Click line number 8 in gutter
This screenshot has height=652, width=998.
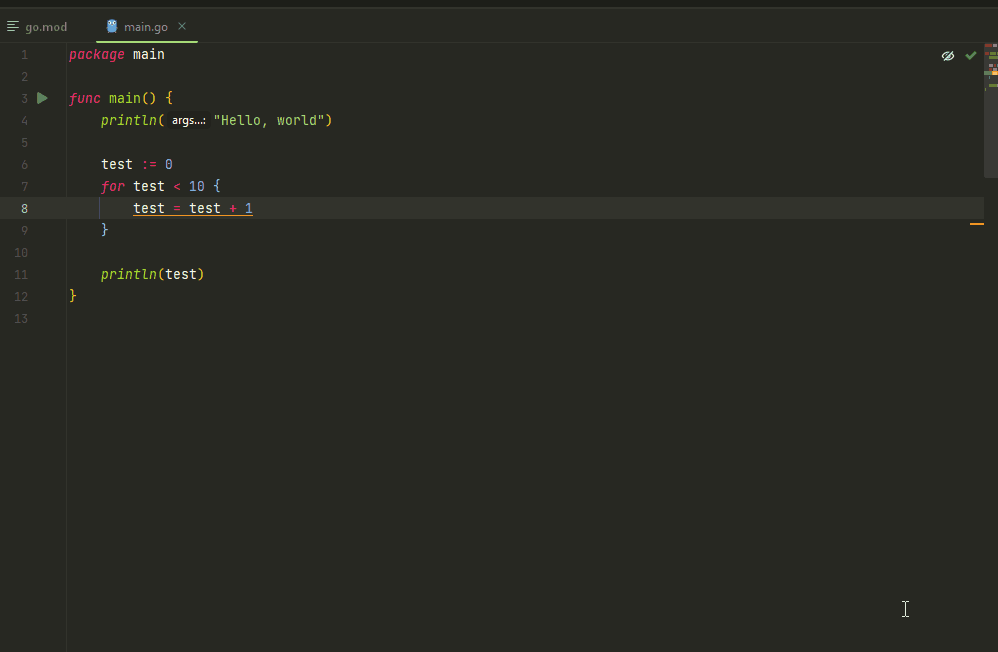[x=24, y=209]
